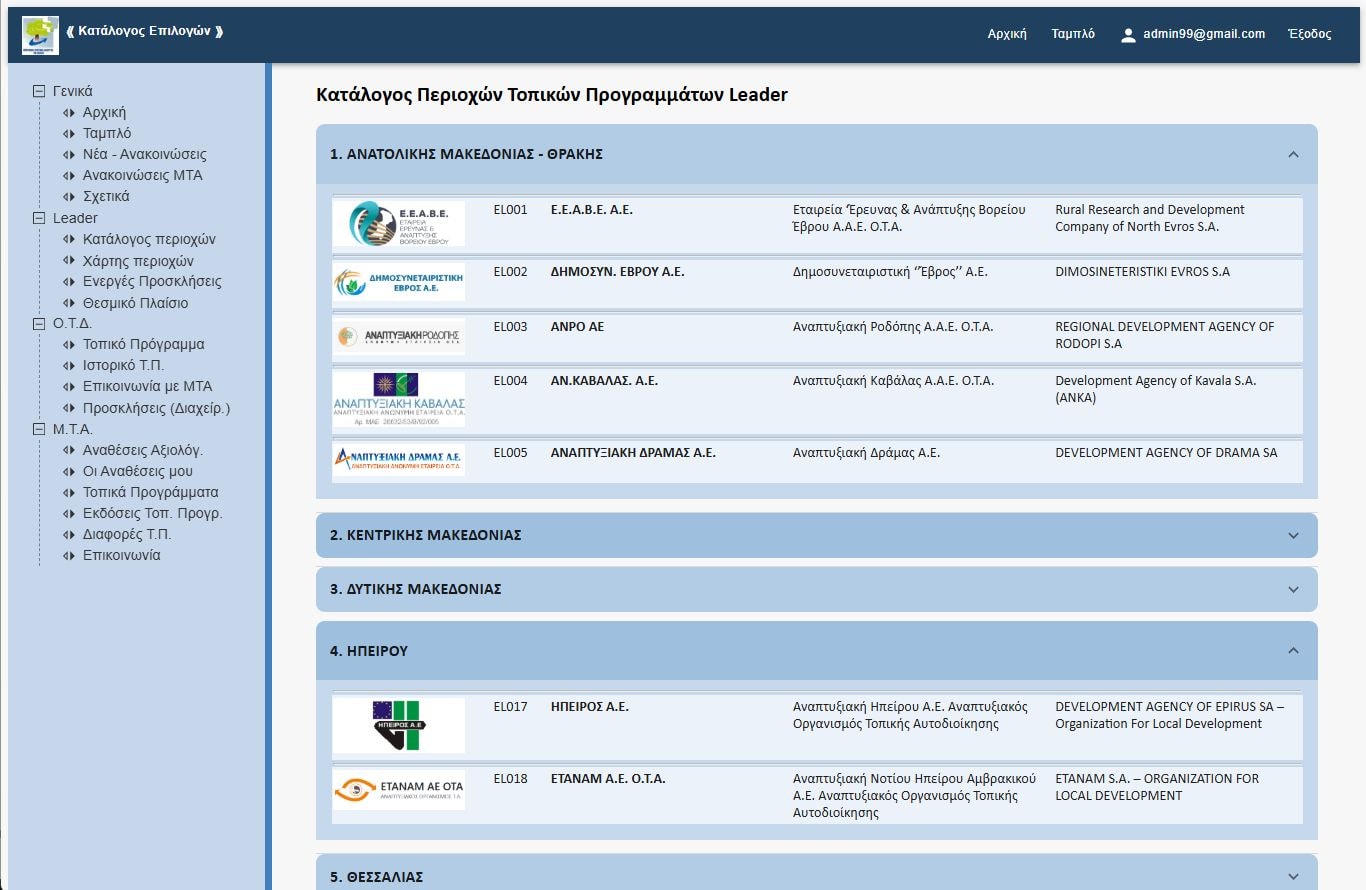Click the Έξοδος logout link
Image resolution: width=1366 pixels, height=890 pixels.
(x=1310, y=34)
